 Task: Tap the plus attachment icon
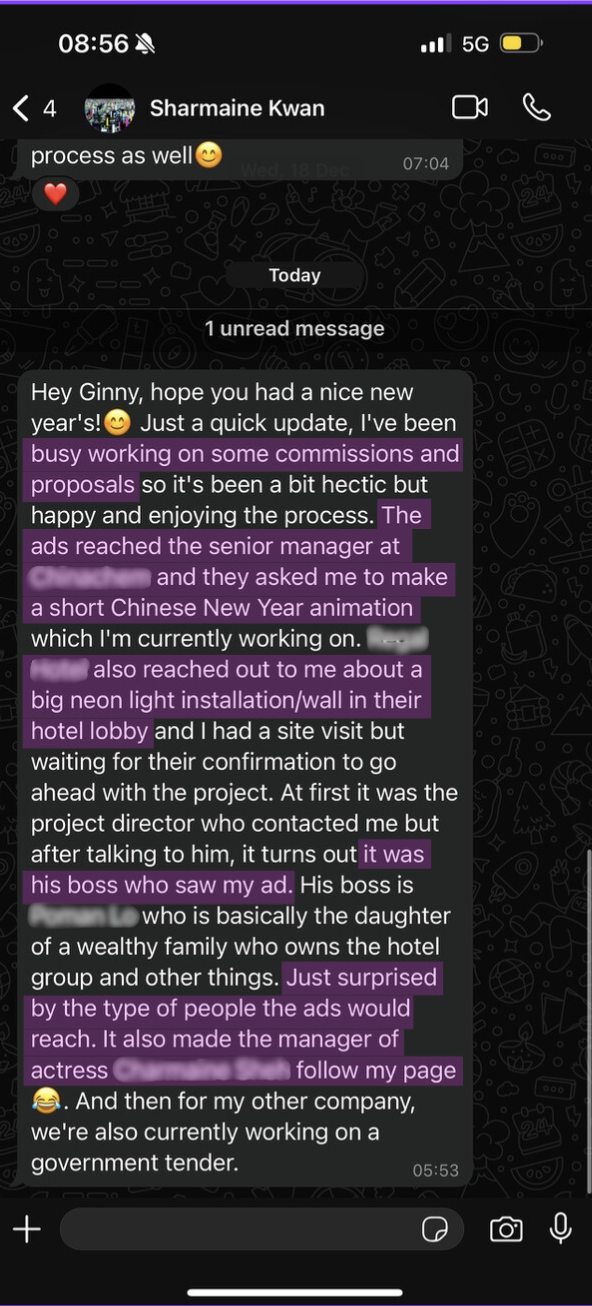pos(27,1229)
